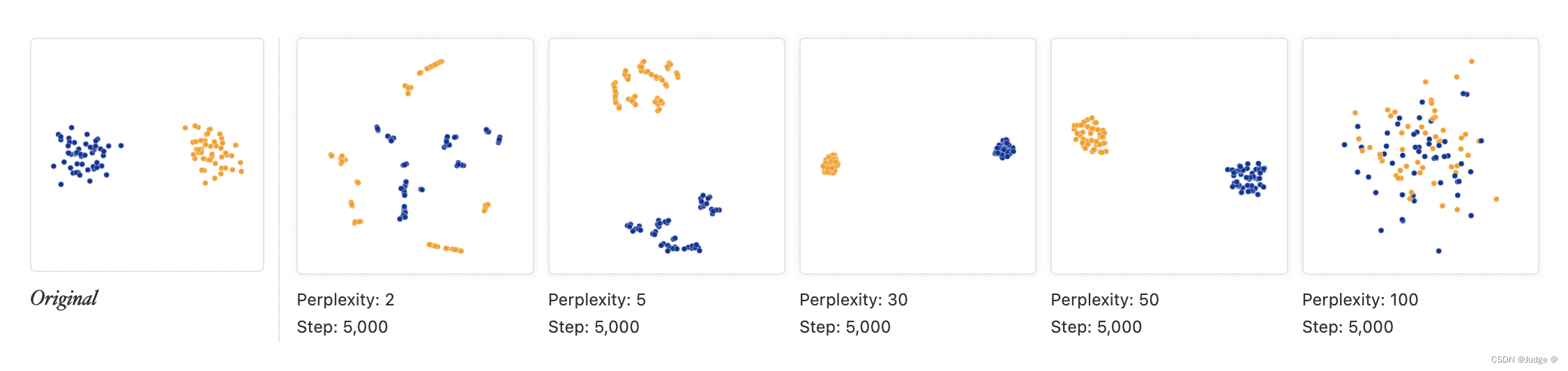1568x371 pixels.
Task: Click Step: 5,000 under Perplexity 100
Action: [x=1348, y=327]
